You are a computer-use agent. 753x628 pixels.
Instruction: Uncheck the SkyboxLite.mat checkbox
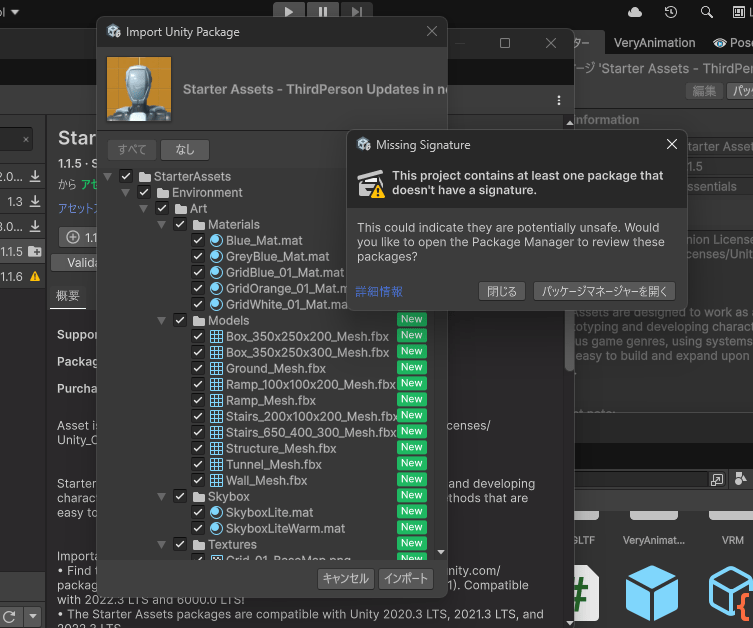pos(198,513)
